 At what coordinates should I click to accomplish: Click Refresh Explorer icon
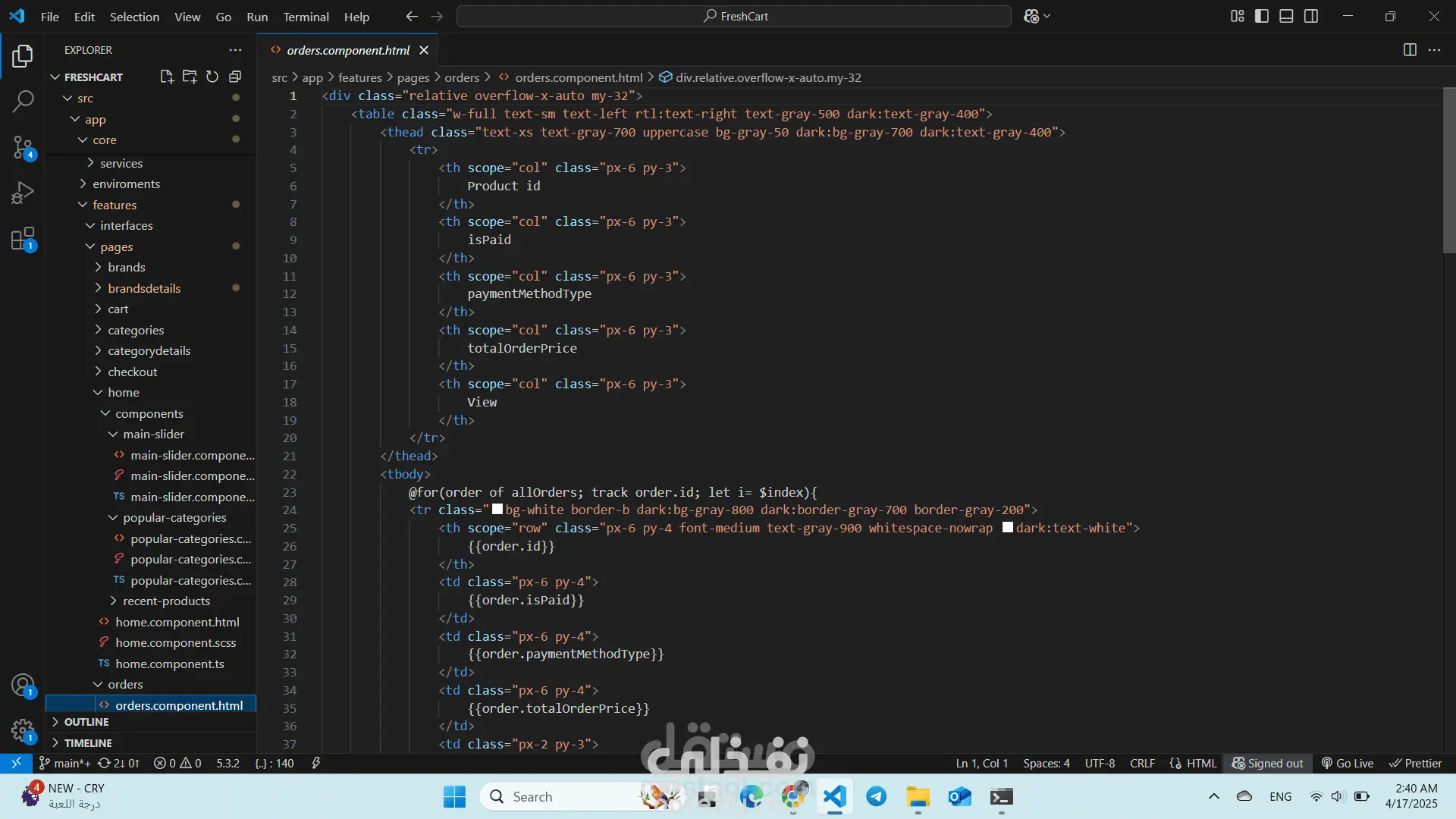[212, 77]
